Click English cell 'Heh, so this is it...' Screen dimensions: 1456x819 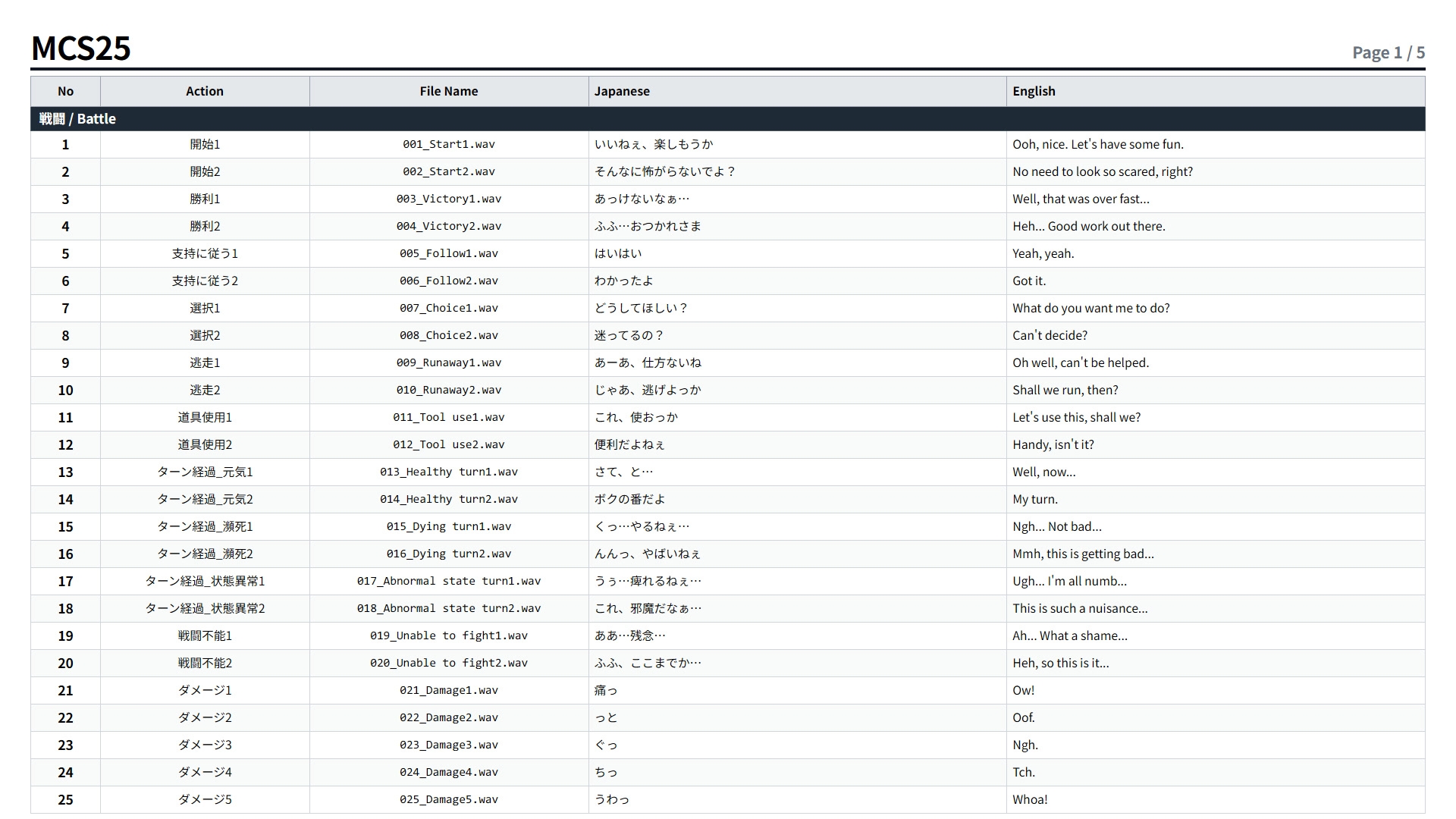click(x=1216, y=663)
